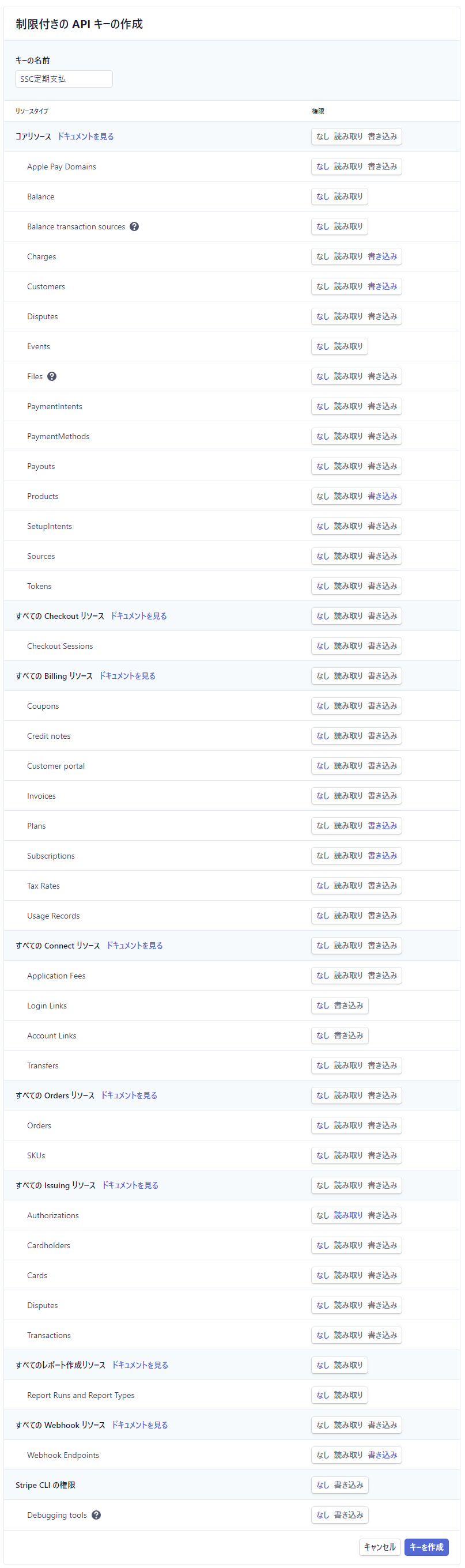Click the キャンセル button

click(379, 1547)
